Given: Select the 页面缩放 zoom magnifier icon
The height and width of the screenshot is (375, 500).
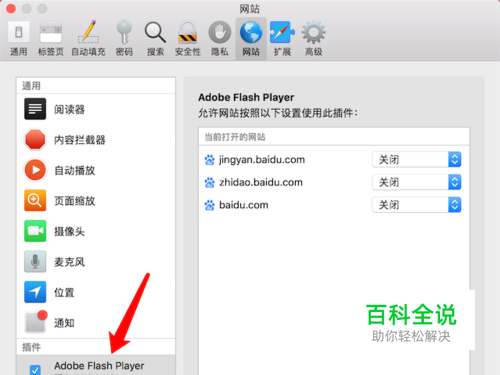Looking at the screenshot, I should tap(35, 200).
